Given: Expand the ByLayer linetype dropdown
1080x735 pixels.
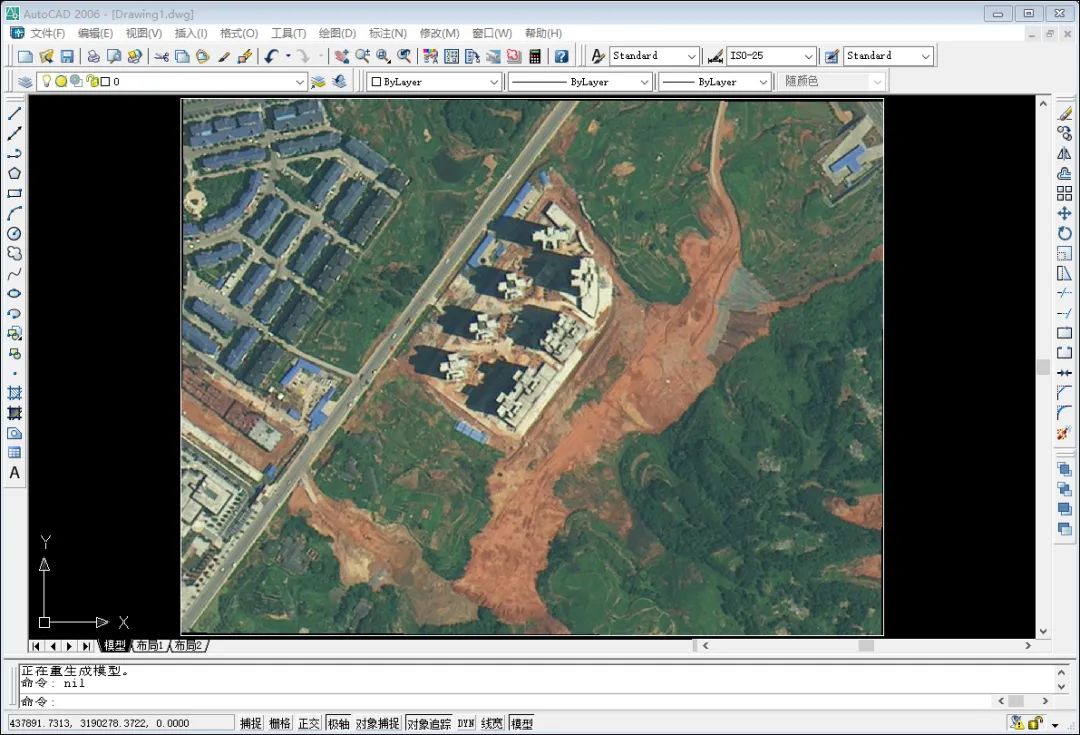Looking at the screenshot, I should [644, 81].
